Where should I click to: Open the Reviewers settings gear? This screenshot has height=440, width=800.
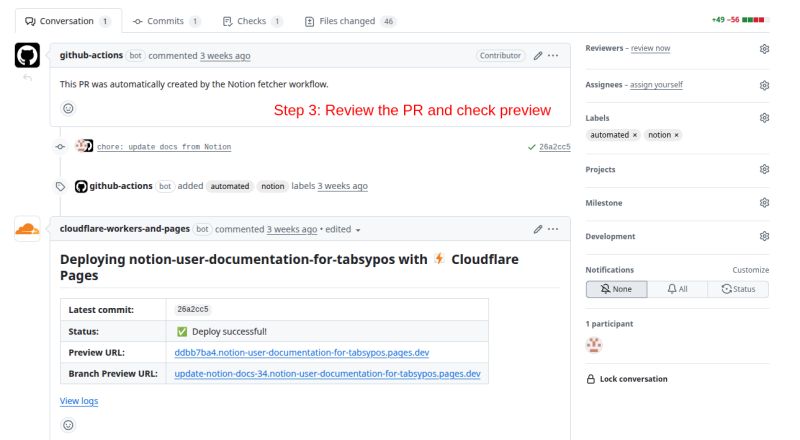[764, 49]
